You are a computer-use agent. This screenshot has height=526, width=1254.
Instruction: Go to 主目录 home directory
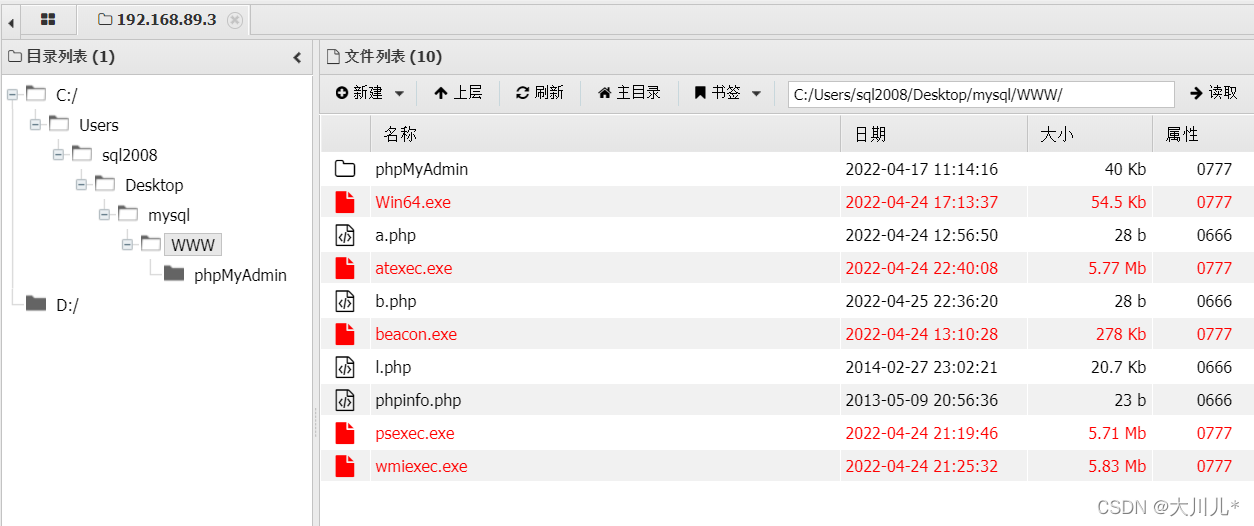629,92
